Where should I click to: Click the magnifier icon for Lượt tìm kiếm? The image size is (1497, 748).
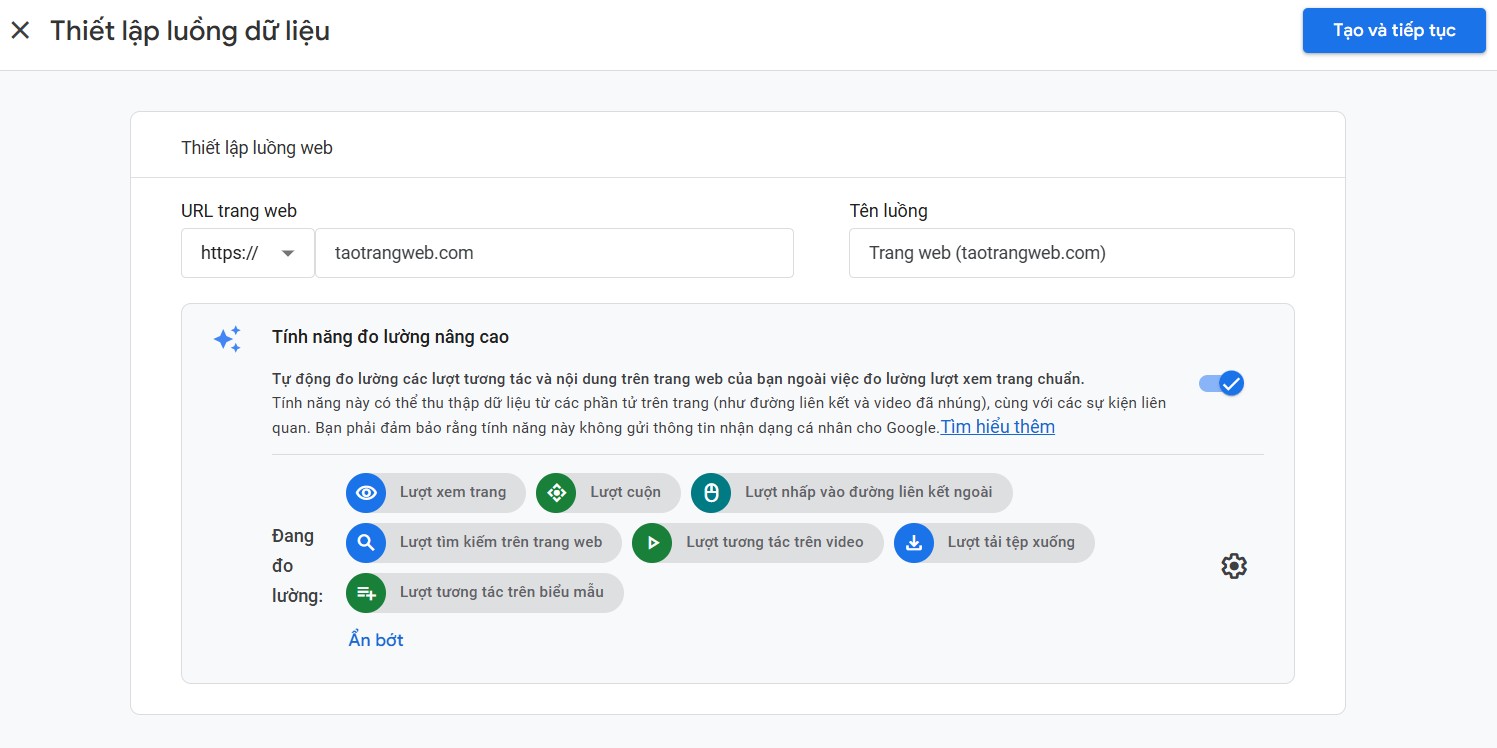coord(366,542)
